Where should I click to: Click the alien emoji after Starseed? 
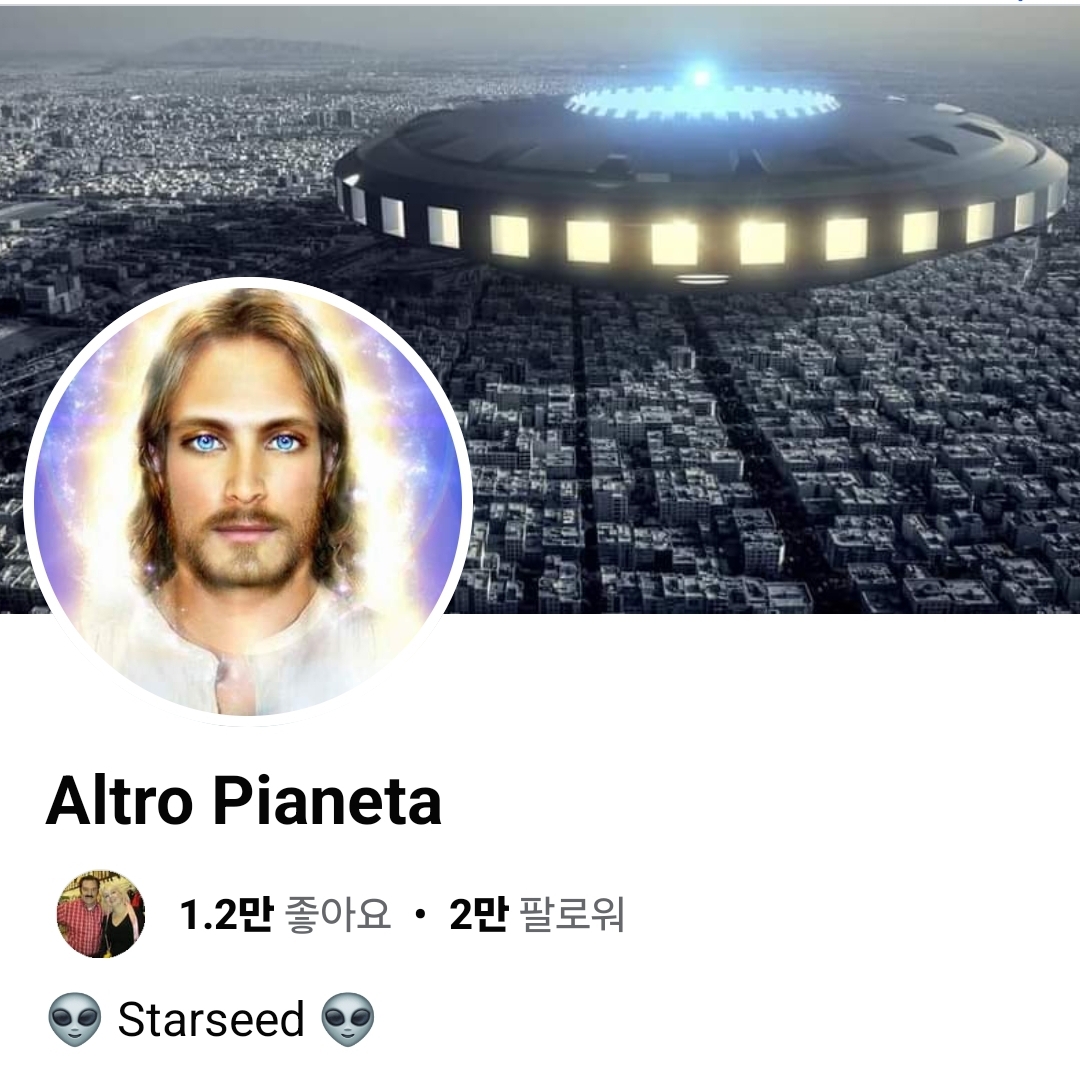pyautogui.click(x=349, y=1020)
